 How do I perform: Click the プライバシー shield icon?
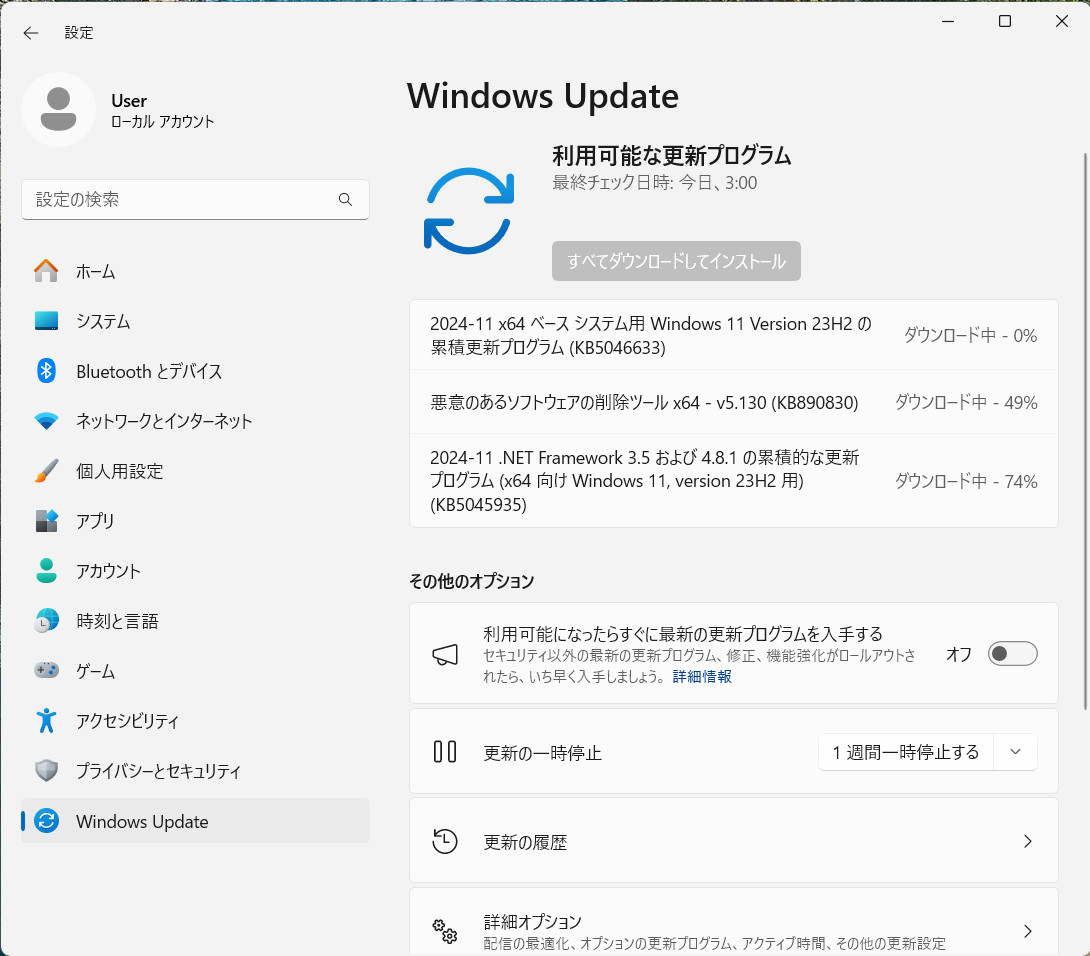point(47,770)
